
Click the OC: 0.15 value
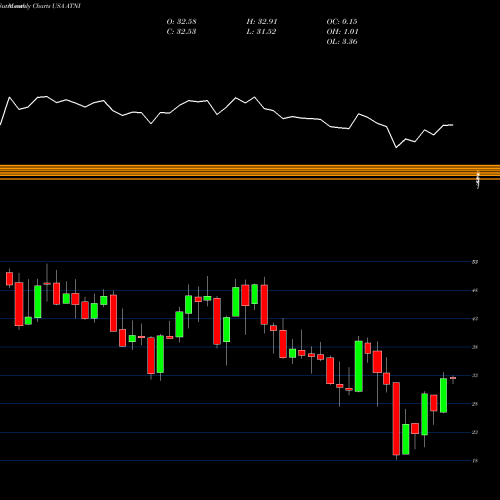[x=342, y=22]
